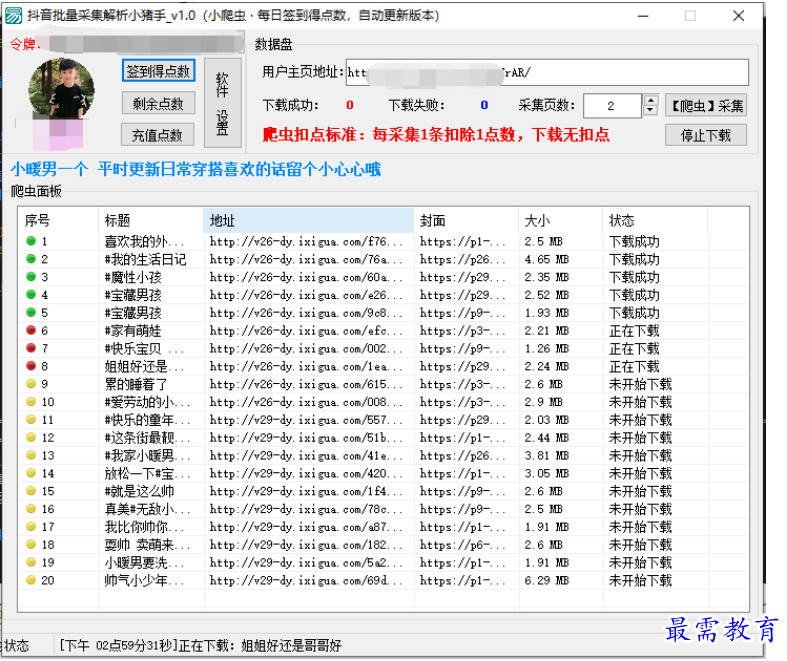Click 下载成功 counter value 0
The image size is (787, 661).
tap(350, 105)
